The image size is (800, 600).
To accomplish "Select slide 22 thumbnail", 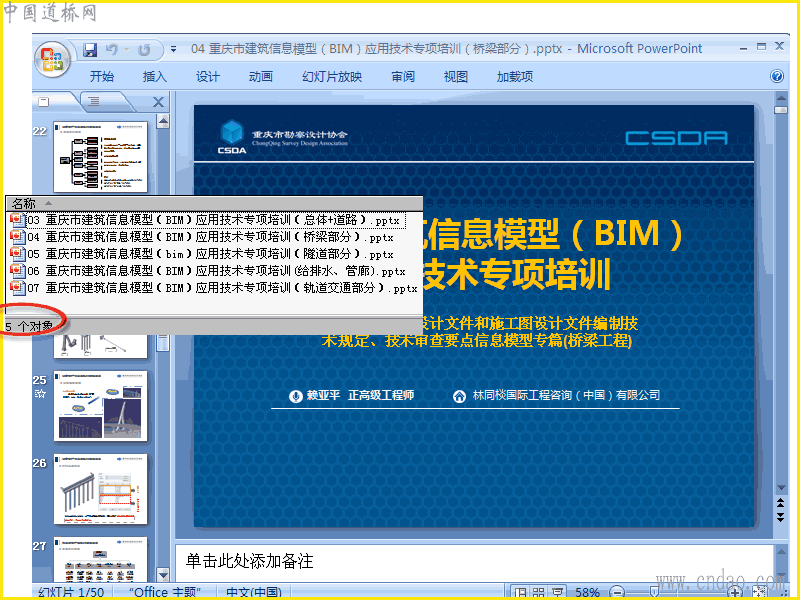I will point(101,157).
